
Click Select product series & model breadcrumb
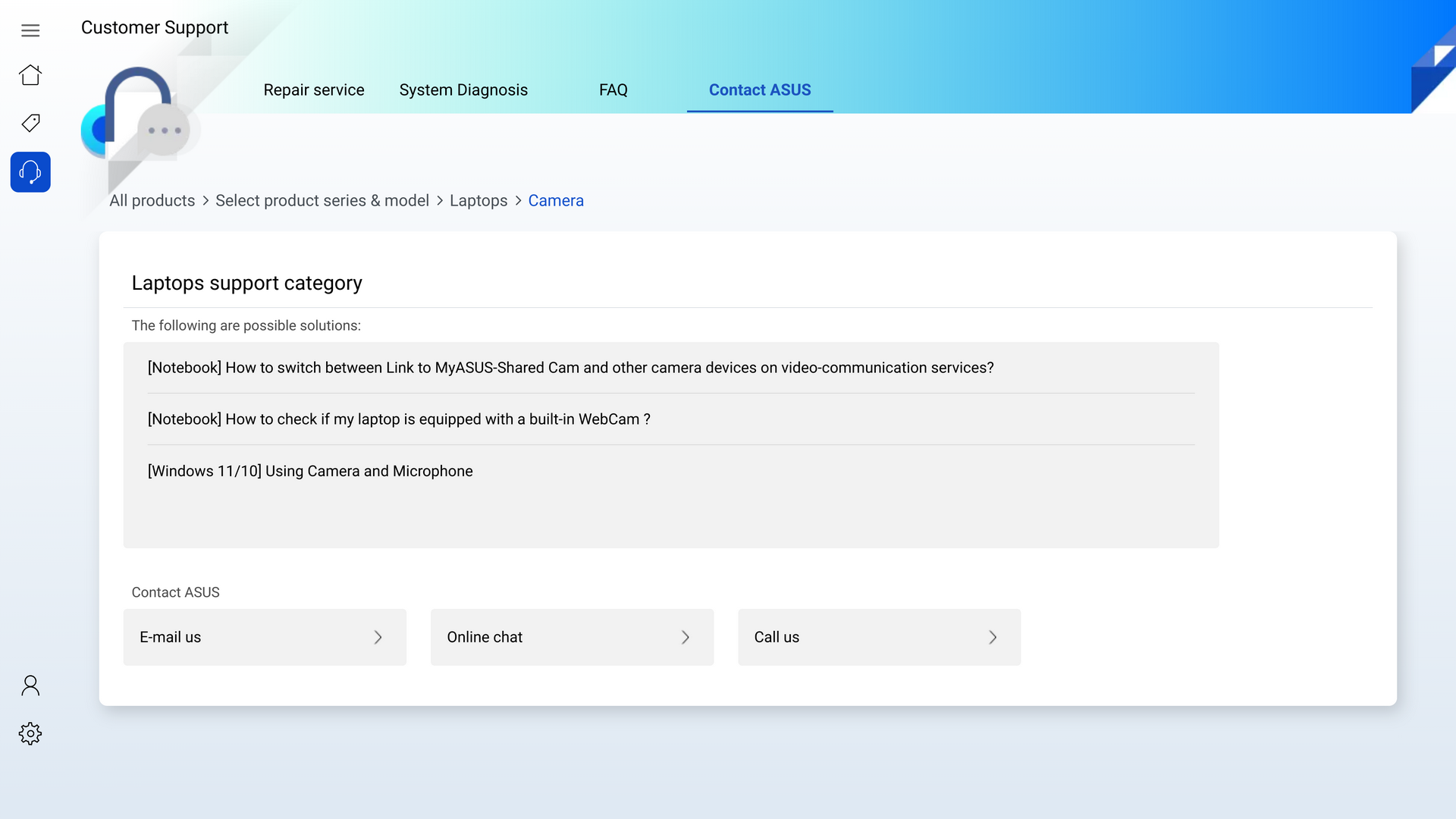[322, 200]
